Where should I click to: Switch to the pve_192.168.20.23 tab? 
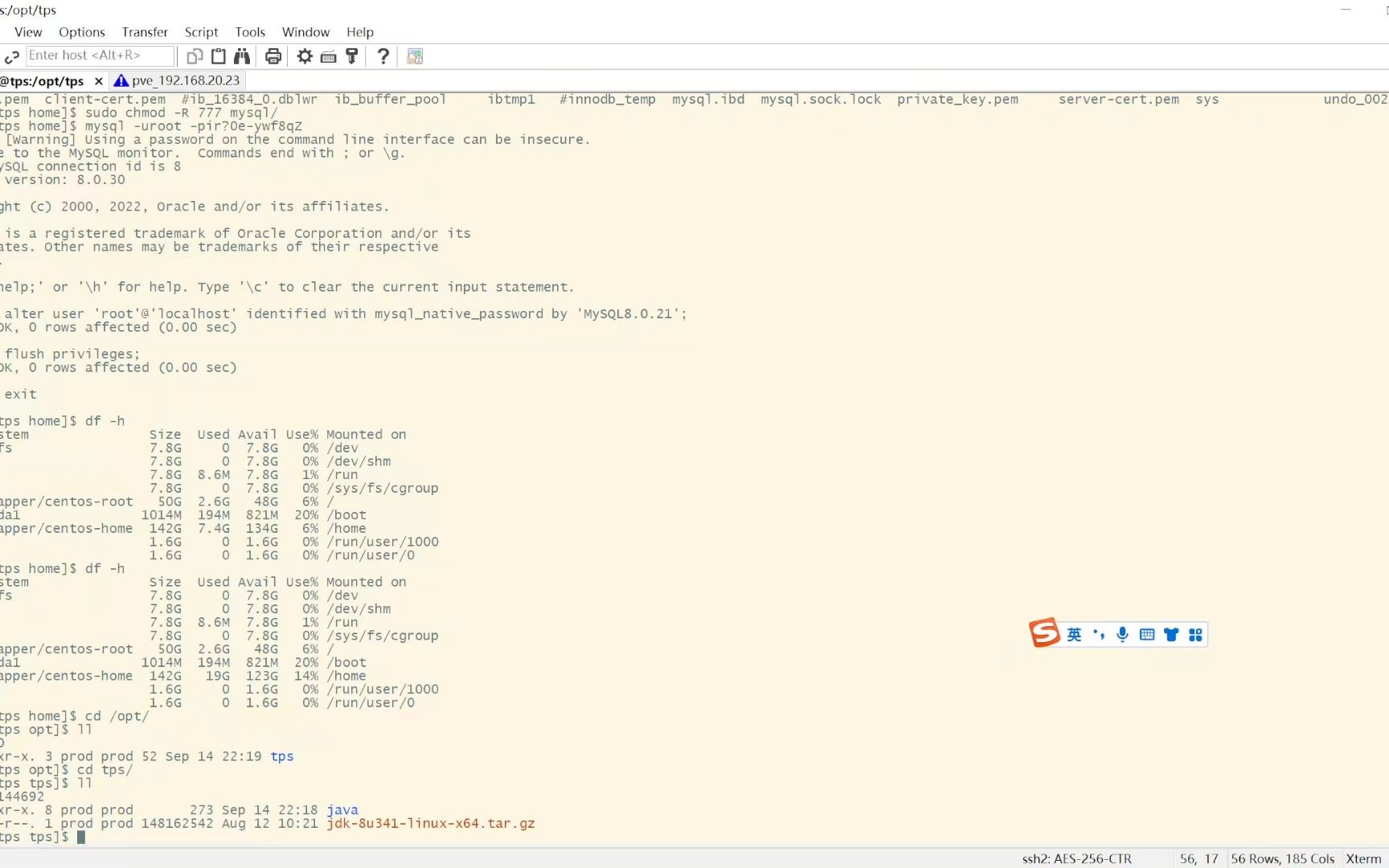178,80
